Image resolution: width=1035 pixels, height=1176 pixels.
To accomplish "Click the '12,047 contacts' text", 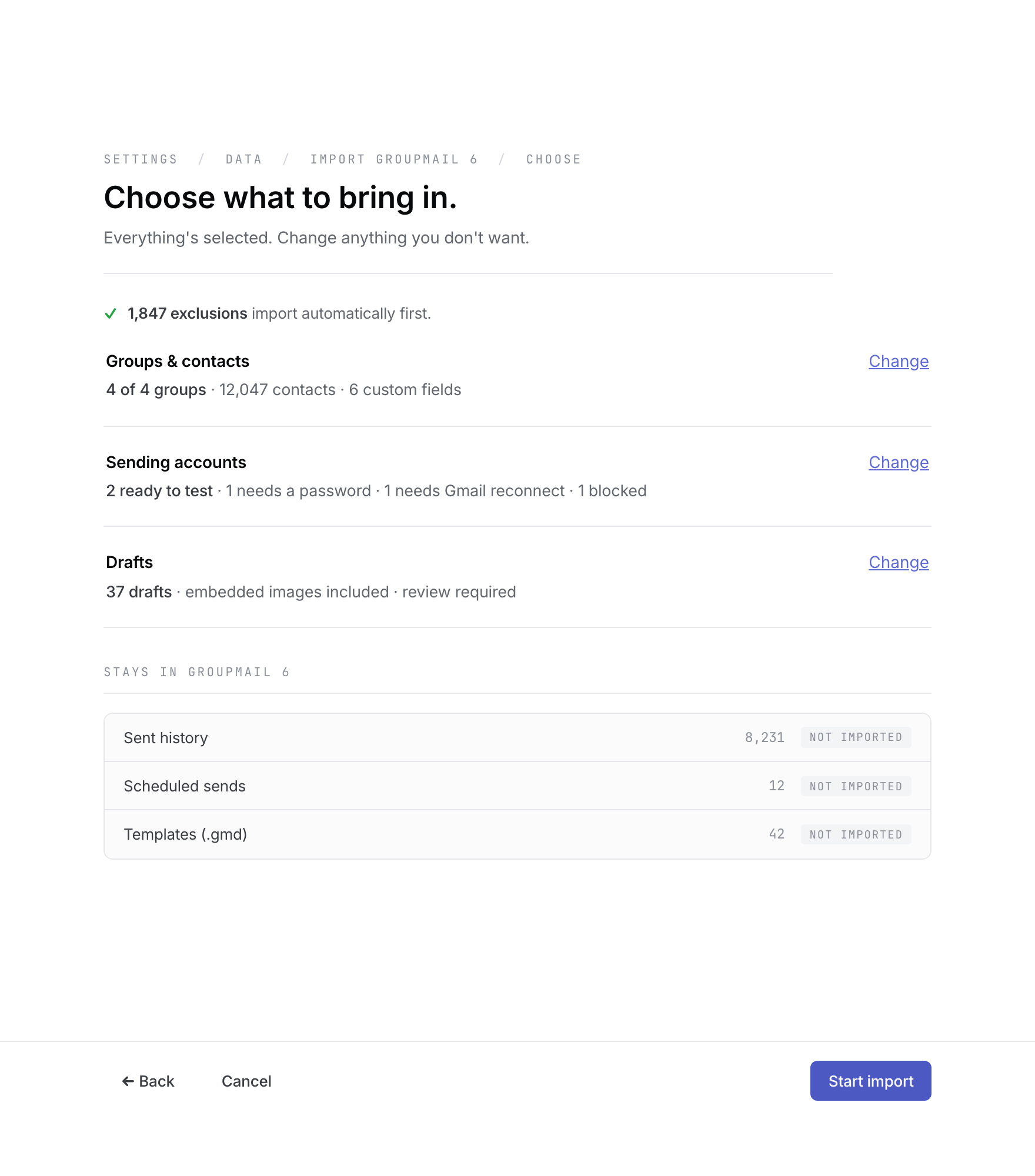I will [278, 390].
